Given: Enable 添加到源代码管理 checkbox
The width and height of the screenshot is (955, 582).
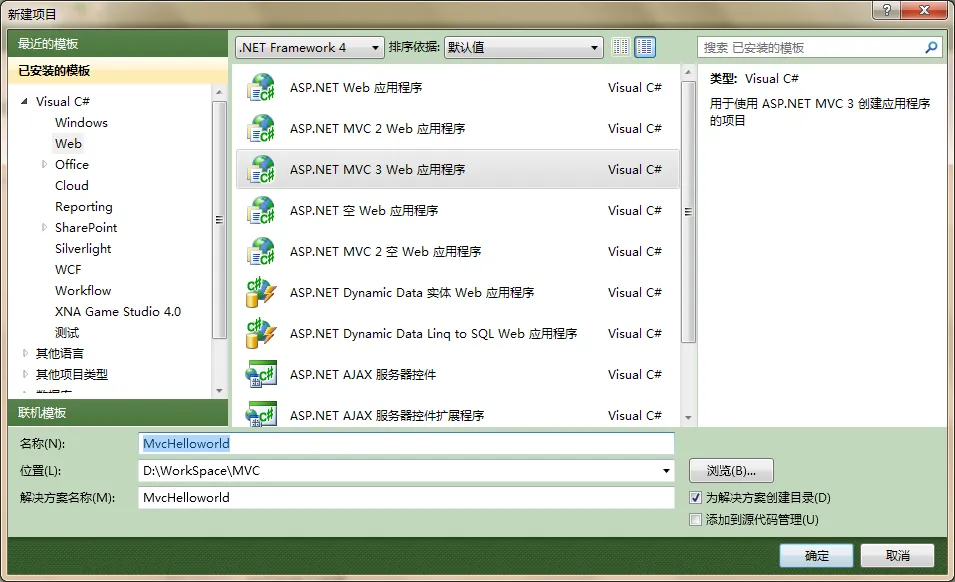Looking at the screenshot, I should tap(696, 520).
